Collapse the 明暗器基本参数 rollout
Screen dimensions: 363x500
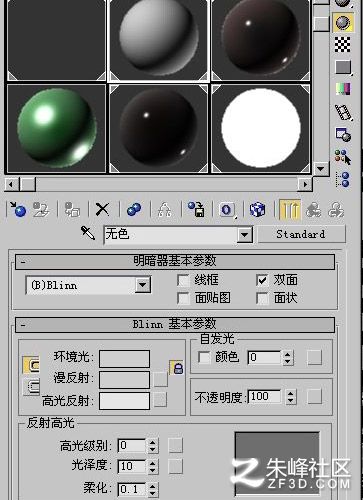pos(175,261)
